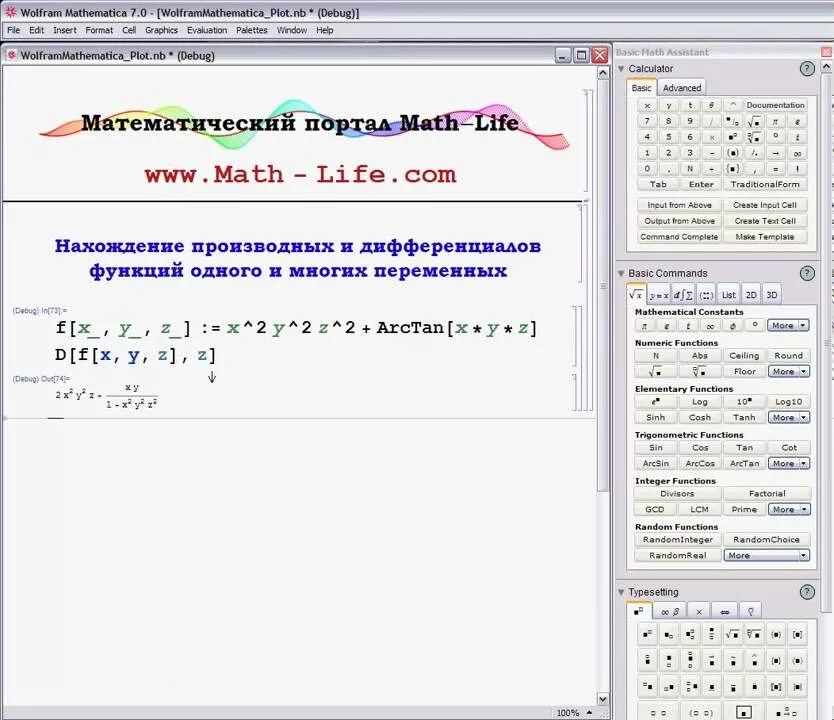
Task: Switch to Advanced calculator tab
Action: pos(682,88)
